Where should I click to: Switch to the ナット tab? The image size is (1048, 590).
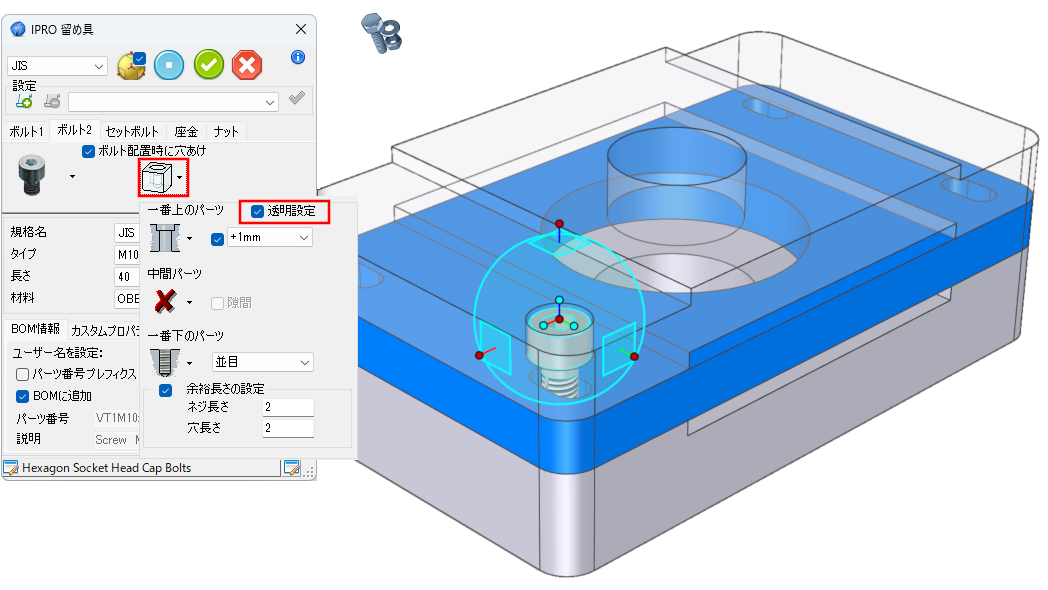pos(226,132)
